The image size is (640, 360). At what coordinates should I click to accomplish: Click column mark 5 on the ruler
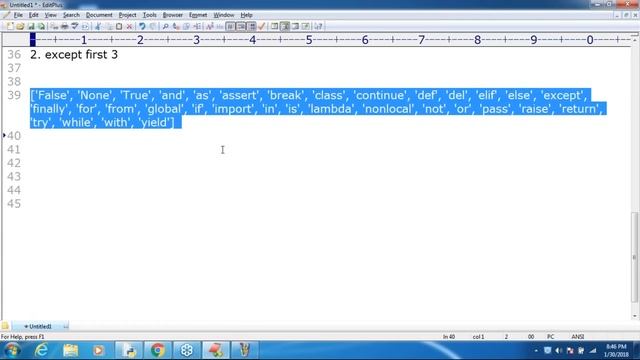tap(309, 40)
